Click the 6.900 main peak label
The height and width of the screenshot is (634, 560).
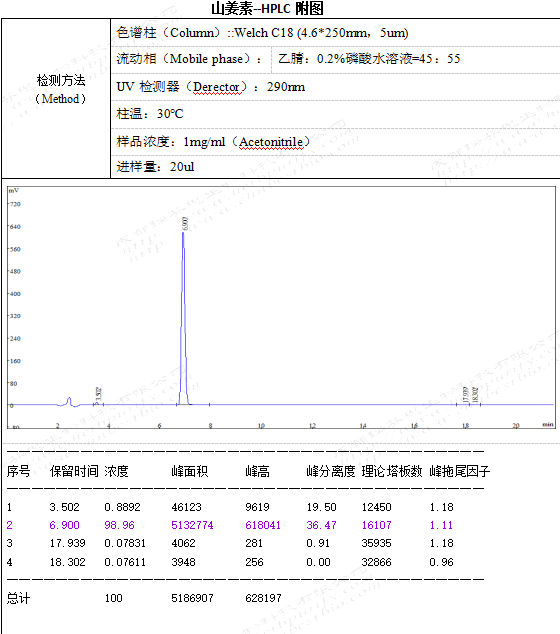(x=185, y=224)
